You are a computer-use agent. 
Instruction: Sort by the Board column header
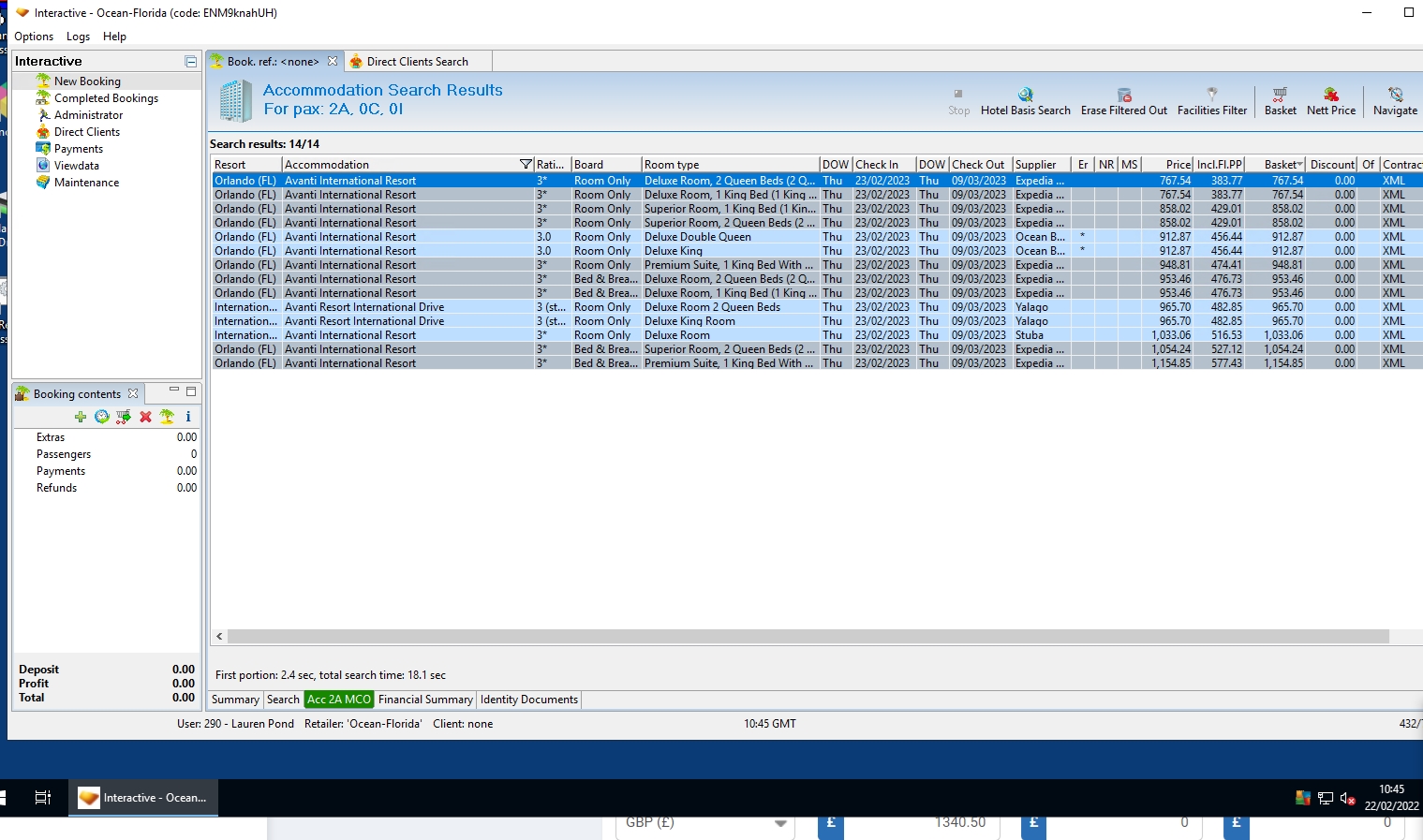point(605,165)
